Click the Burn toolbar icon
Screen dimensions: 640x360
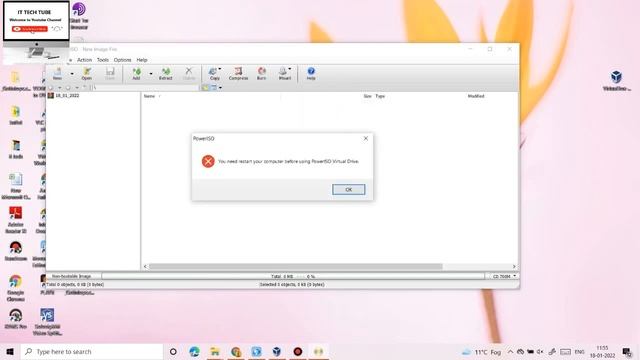(x=262, y=74)
